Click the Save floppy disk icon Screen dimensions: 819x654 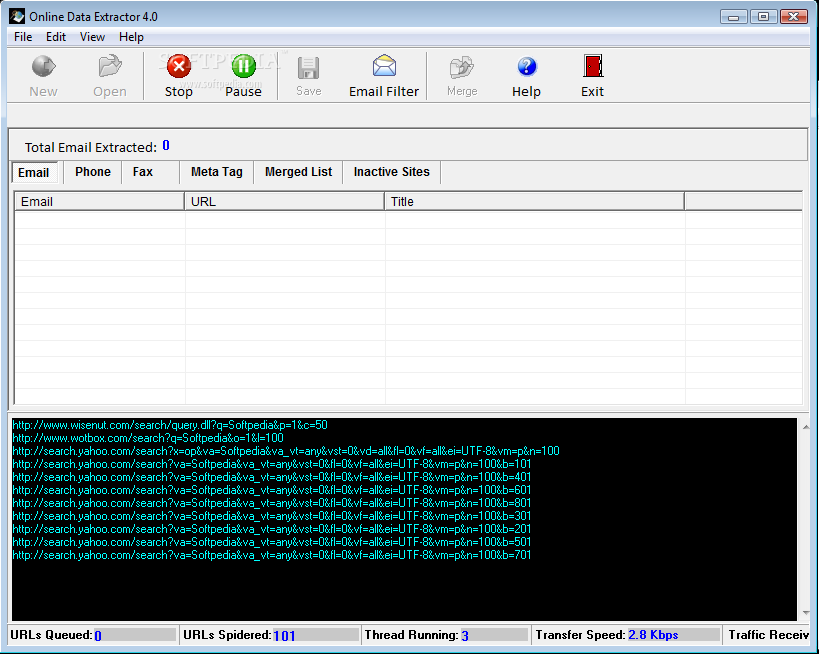308,68
